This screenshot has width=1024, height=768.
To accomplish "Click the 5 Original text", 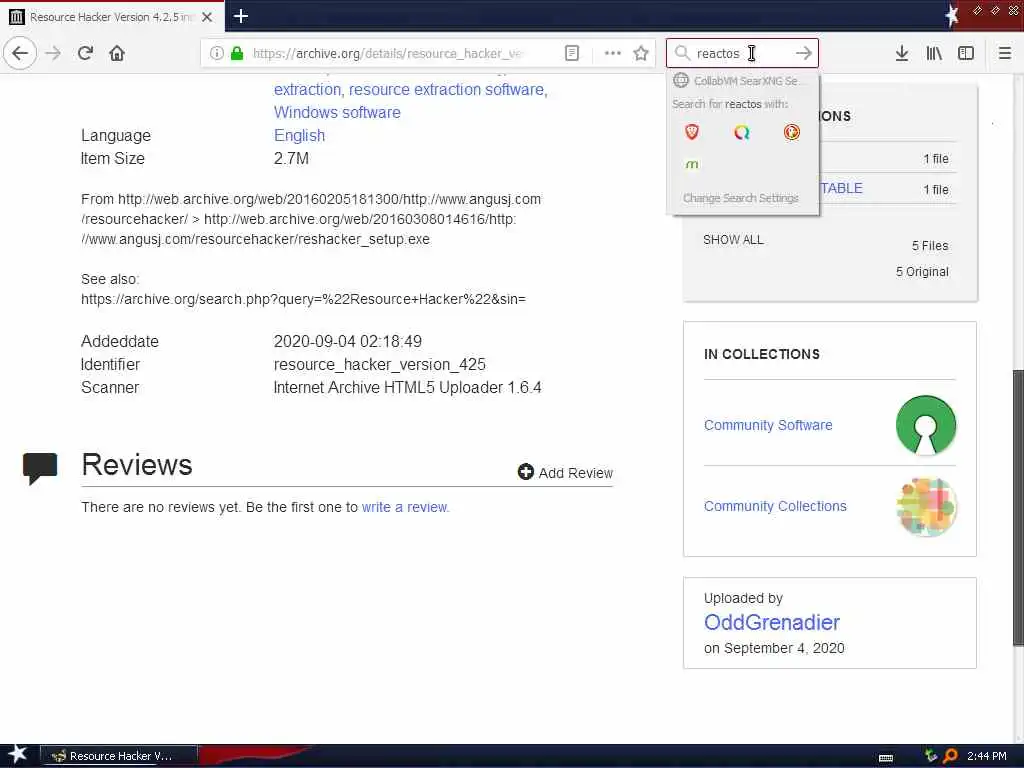I will (x=922, y=272).
